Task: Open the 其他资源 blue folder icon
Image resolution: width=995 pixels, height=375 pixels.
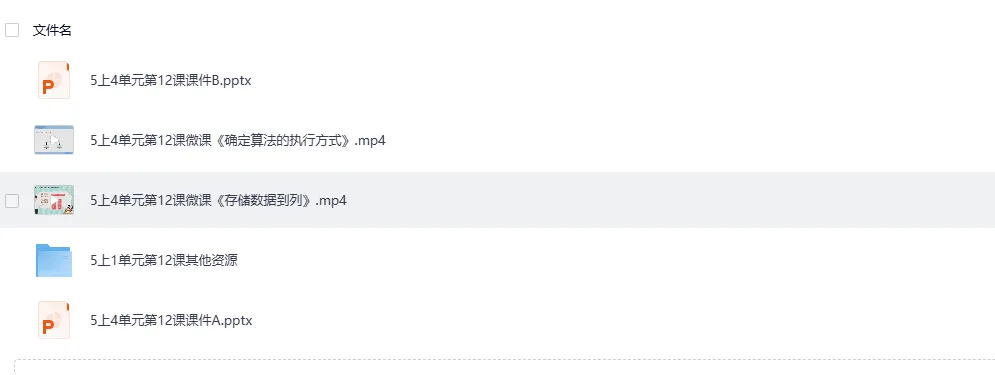Action: pos(54,260)
